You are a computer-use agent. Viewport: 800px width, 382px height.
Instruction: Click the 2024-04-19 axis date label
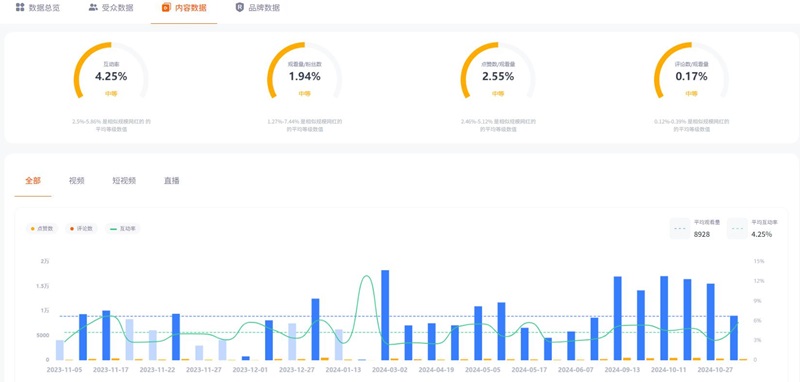pyautogui.click(x=435, y=369)
